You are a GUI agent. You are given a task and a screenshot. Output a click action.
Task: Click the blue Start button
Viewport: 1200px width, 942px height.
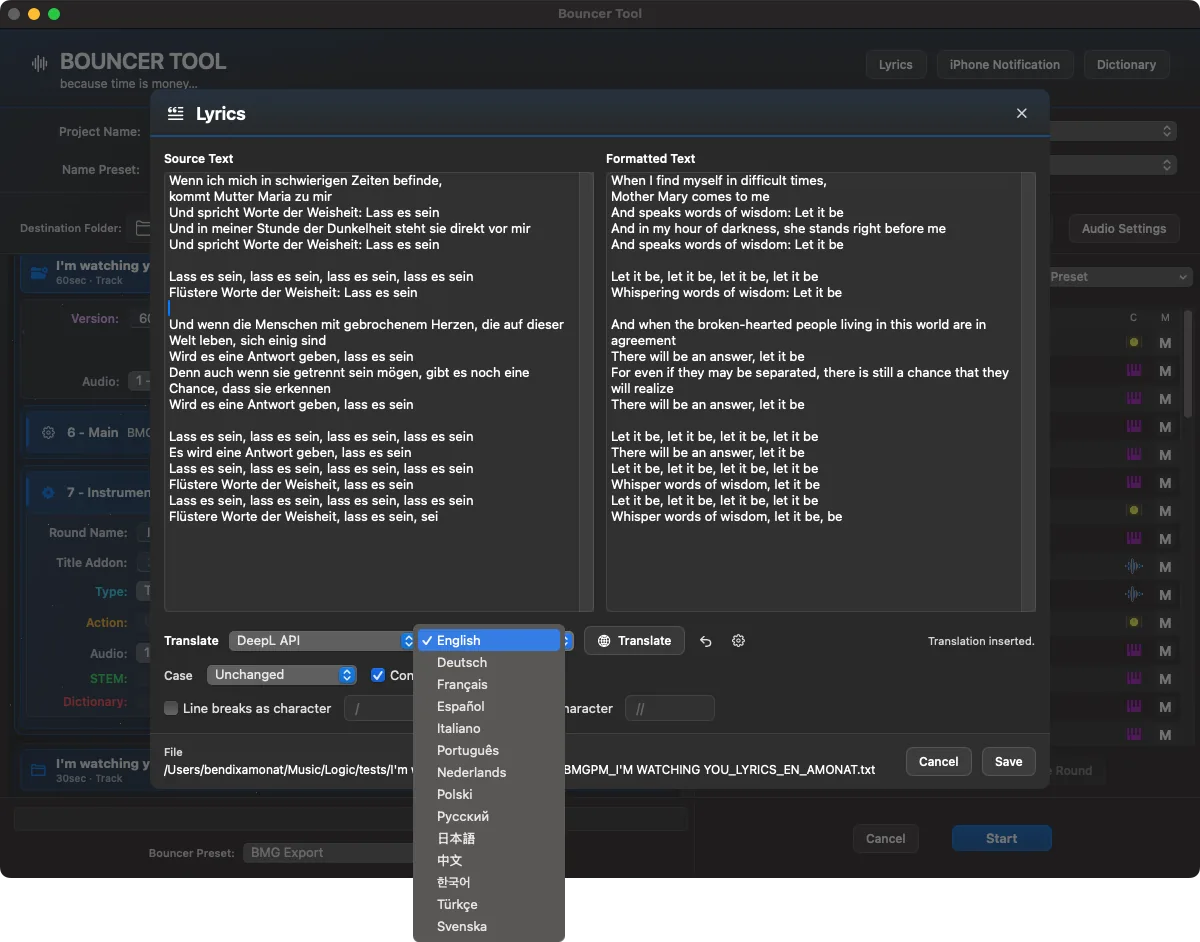point(1001,839)
